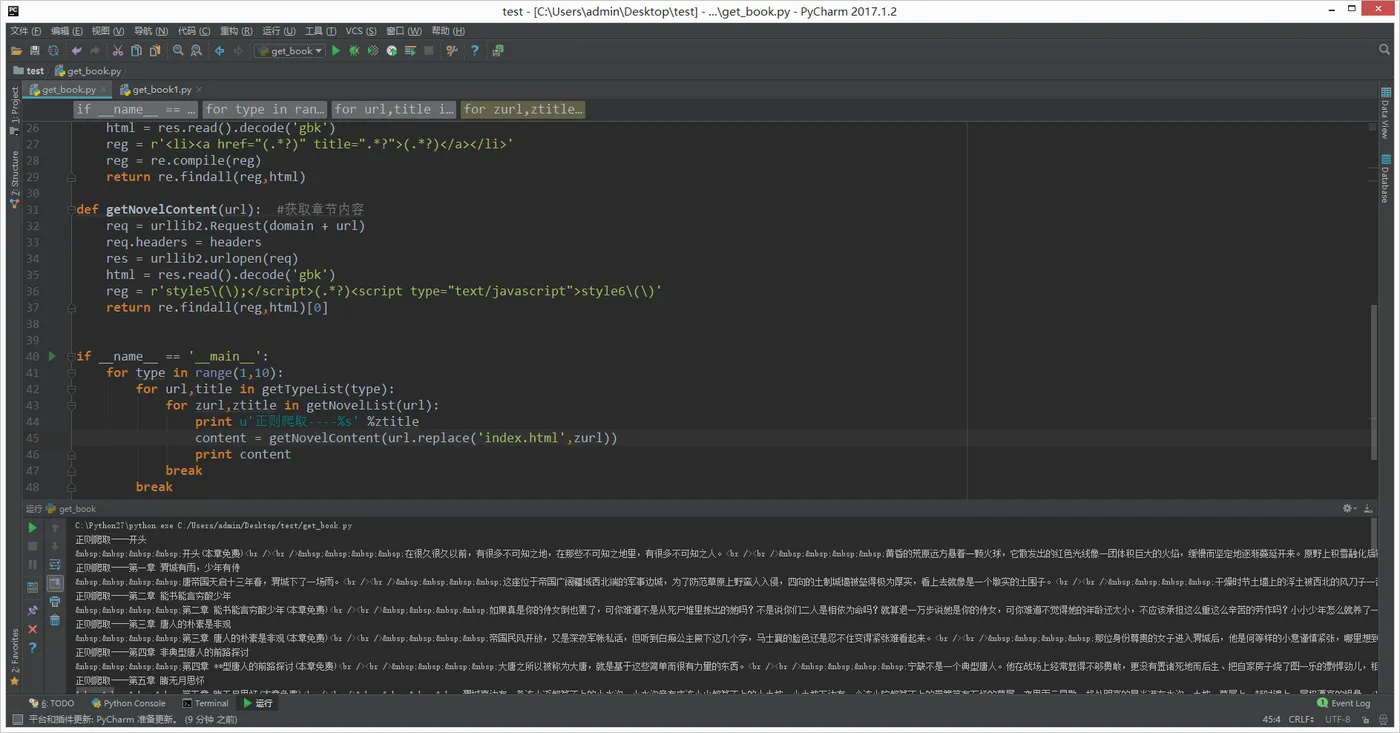Open the 重构 (R) menu
Screen dimensions: 1400x733
236,31
